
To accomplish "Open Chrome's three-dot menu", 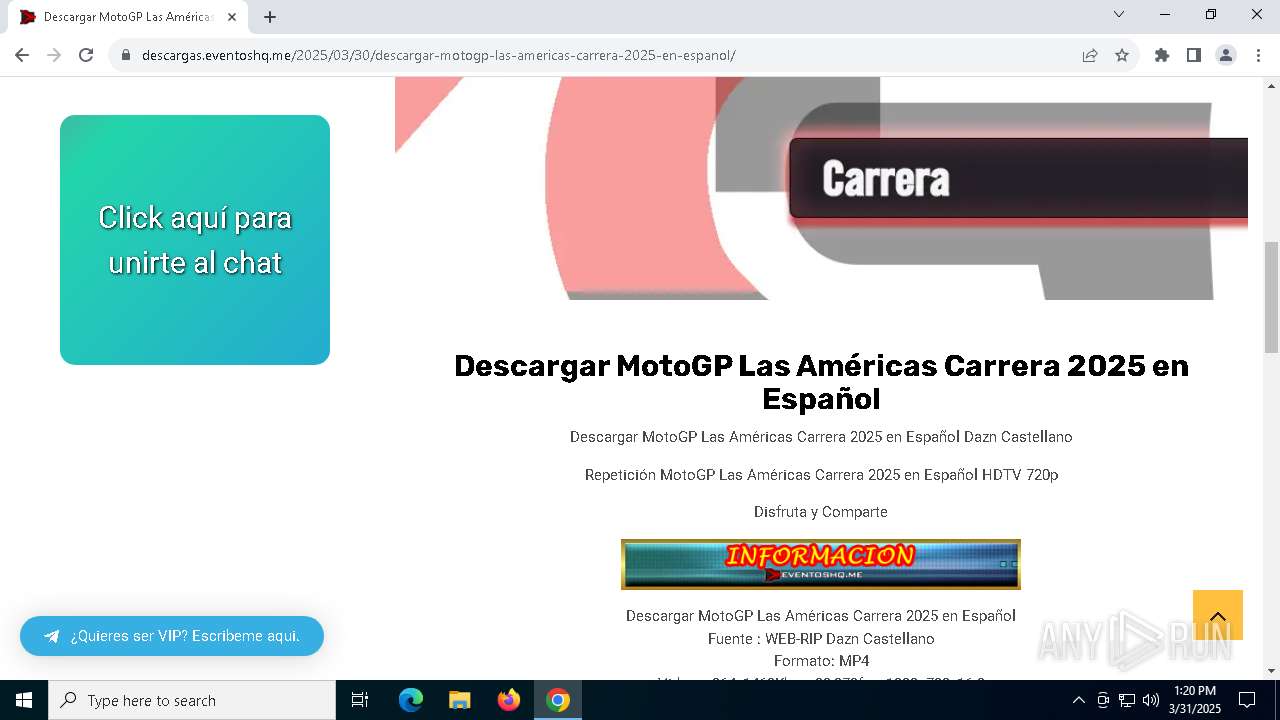I will [1258, 55].
